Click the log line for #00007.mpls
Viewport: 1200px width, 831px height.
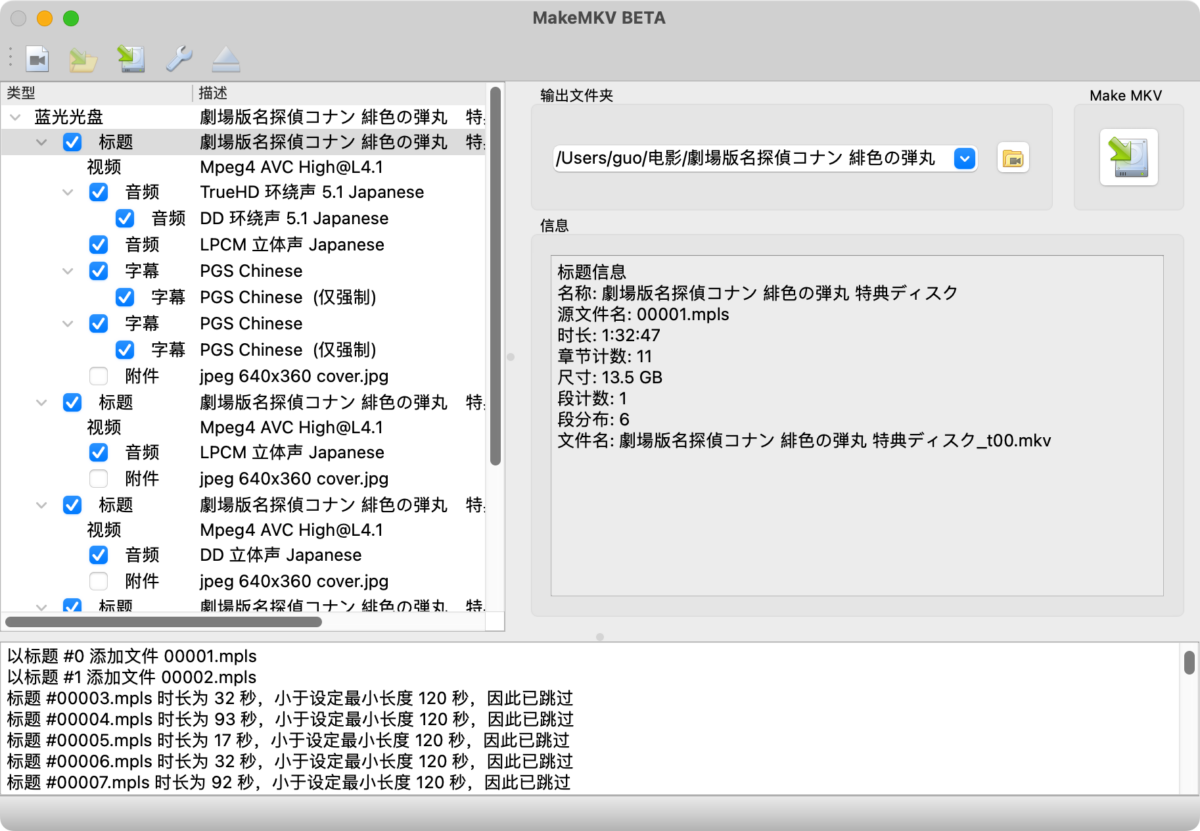[x=289, y=782]
